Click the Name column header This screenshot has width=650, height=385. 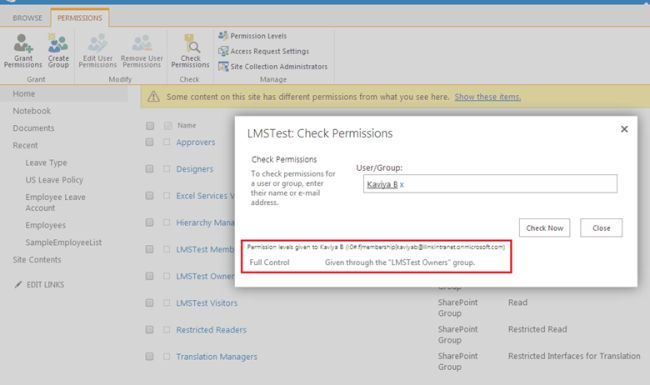tap(187, 125)
